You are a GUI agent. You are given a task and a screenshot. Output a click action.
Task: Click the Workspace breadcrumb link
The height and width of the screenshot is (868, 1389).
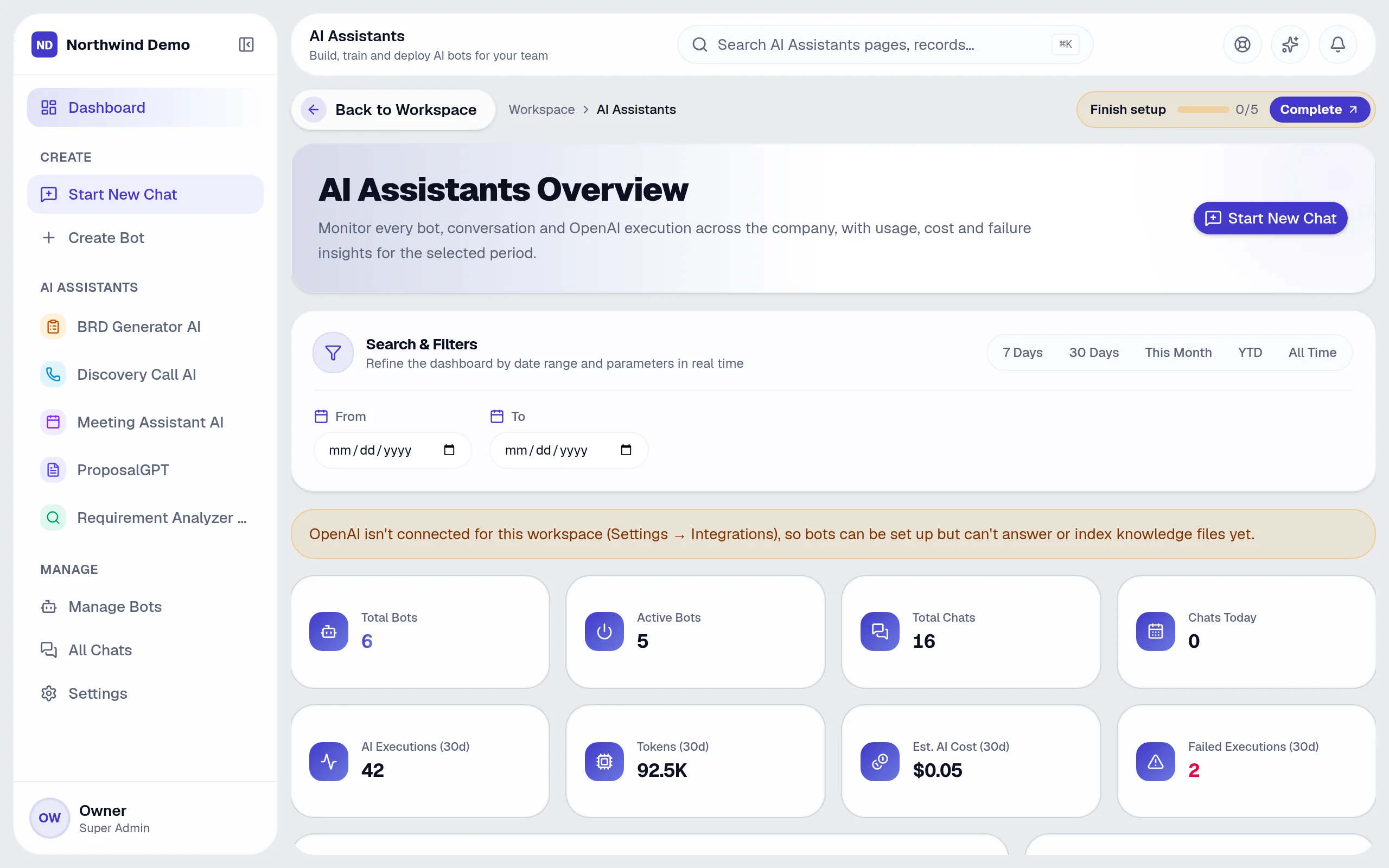[541, 109]
